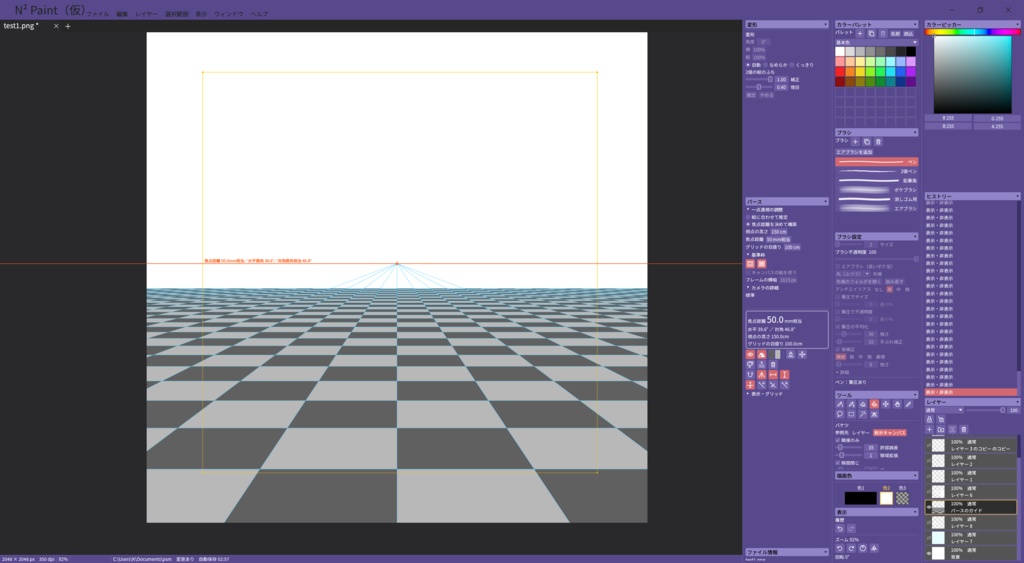Click the エアブラシを追加 button

(x=854, y=152)
